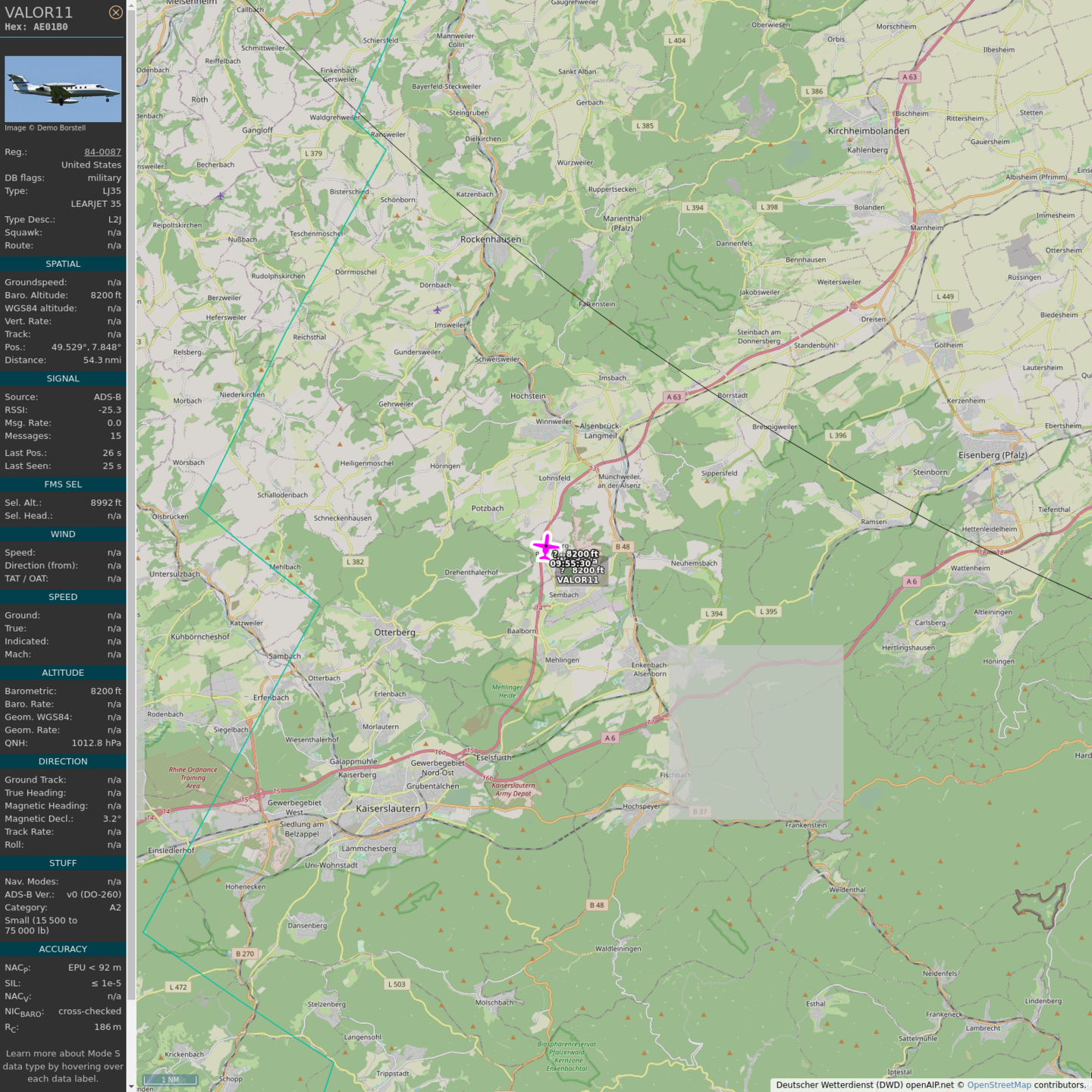
Task: Close the VALOR11 aircraft info panel
Action: (115, 12)
